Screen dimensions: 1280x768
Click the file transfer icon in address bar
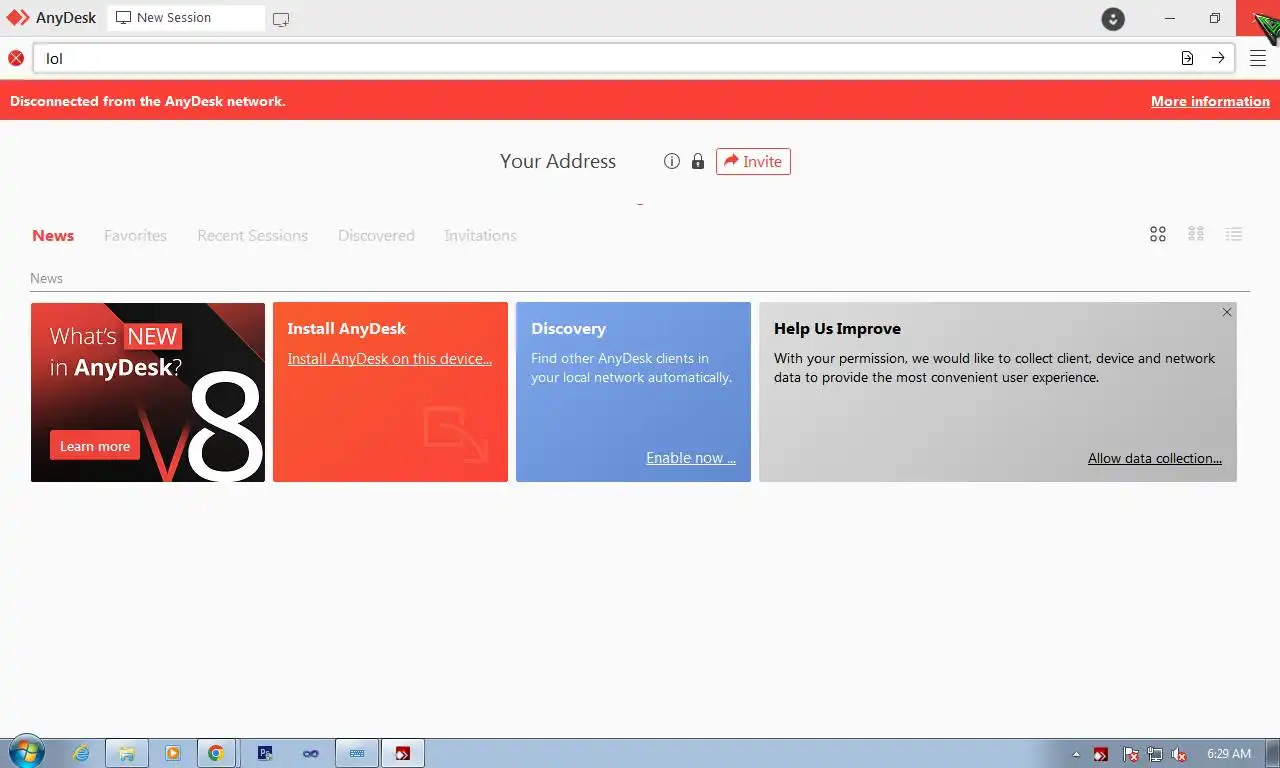pyautogui.click(x=1187, y=58)
